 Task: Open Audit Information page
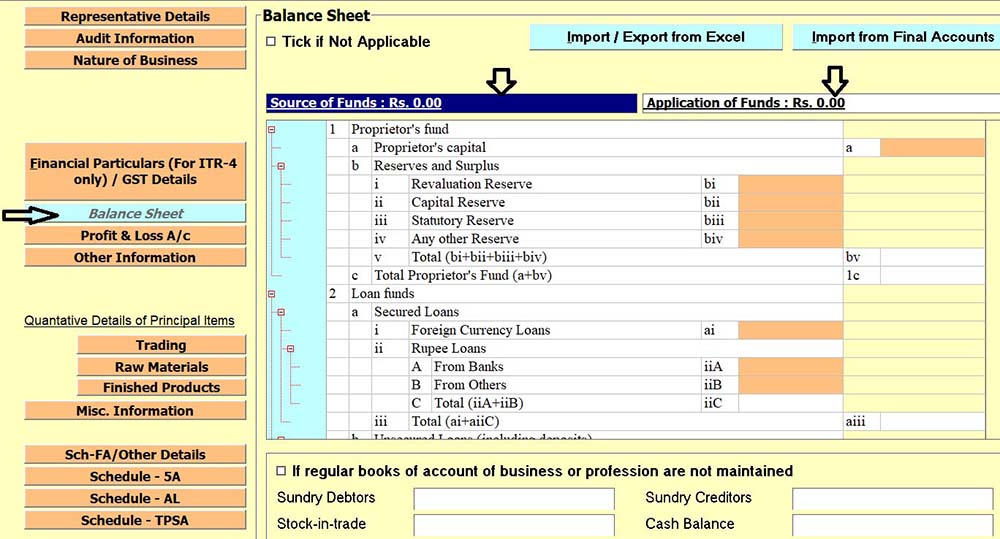point(135,38)
